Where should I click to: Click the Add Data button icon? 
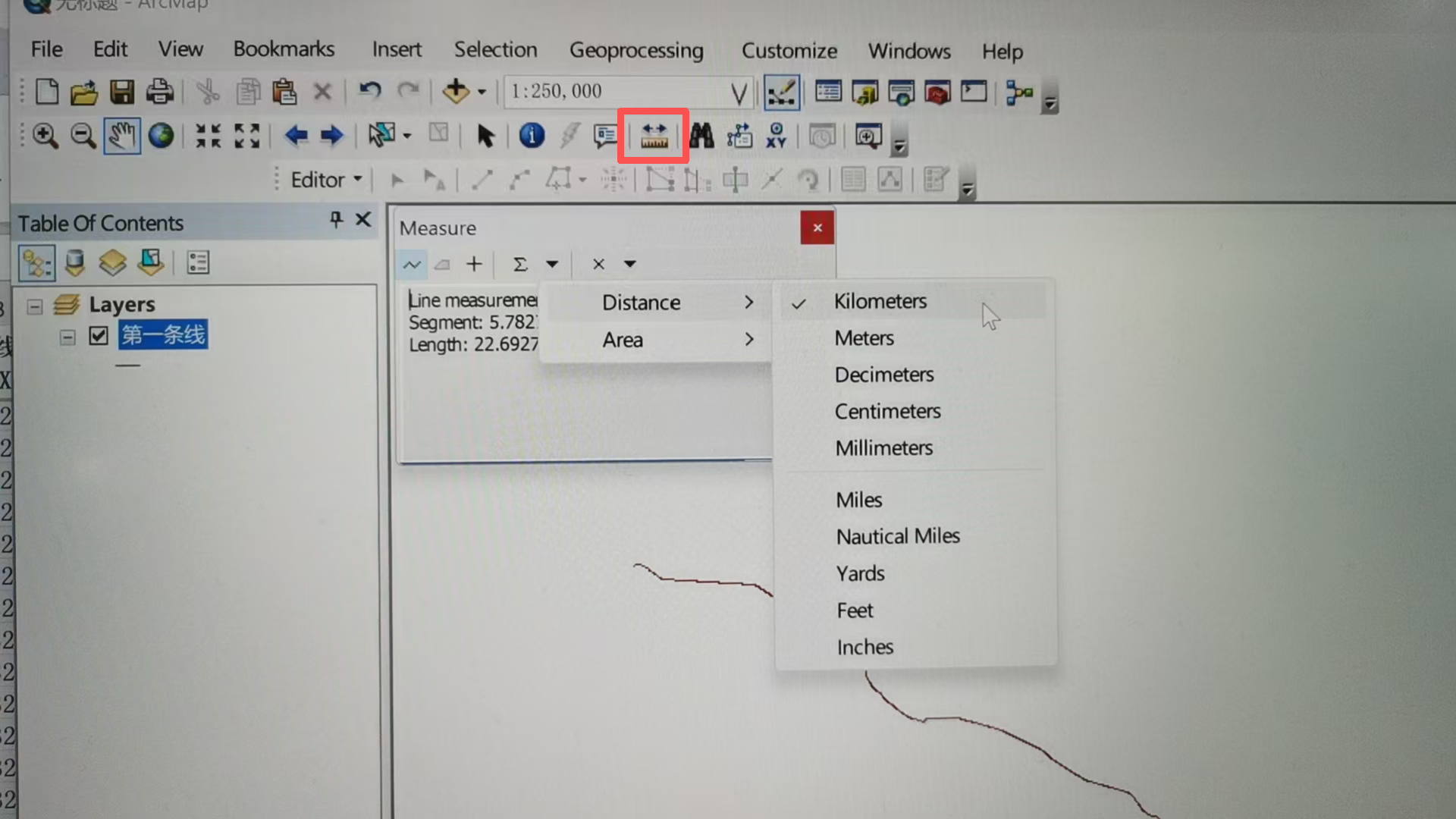click(456, 92)
